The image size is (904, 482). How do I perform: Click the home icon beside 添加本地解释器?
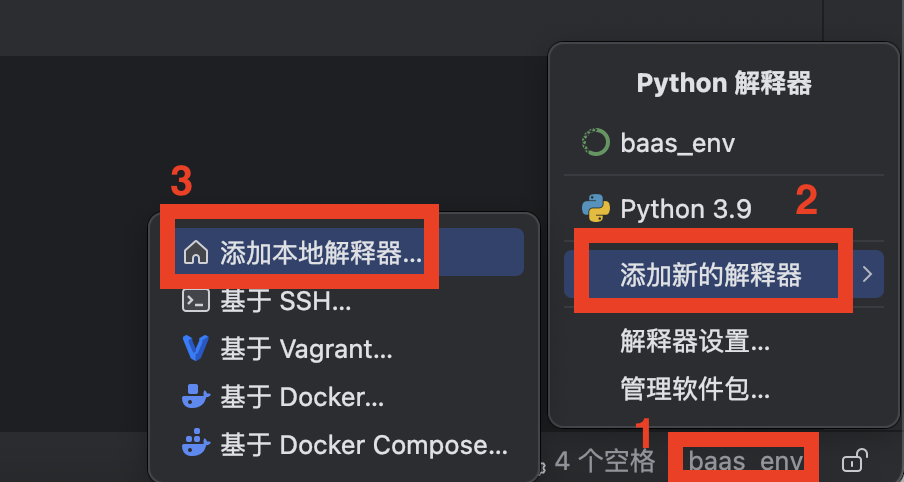196,253
